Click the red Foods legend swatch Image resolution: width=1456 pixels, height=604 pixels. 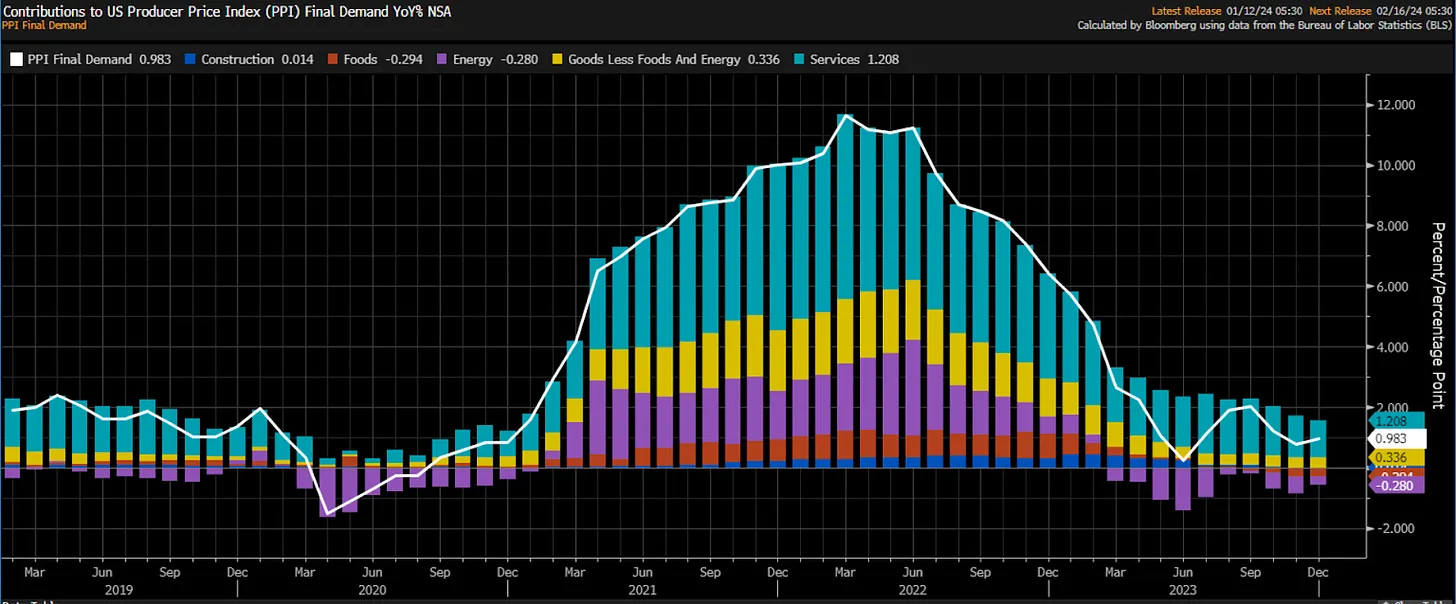pyautogui.click(x=331, y=60)
